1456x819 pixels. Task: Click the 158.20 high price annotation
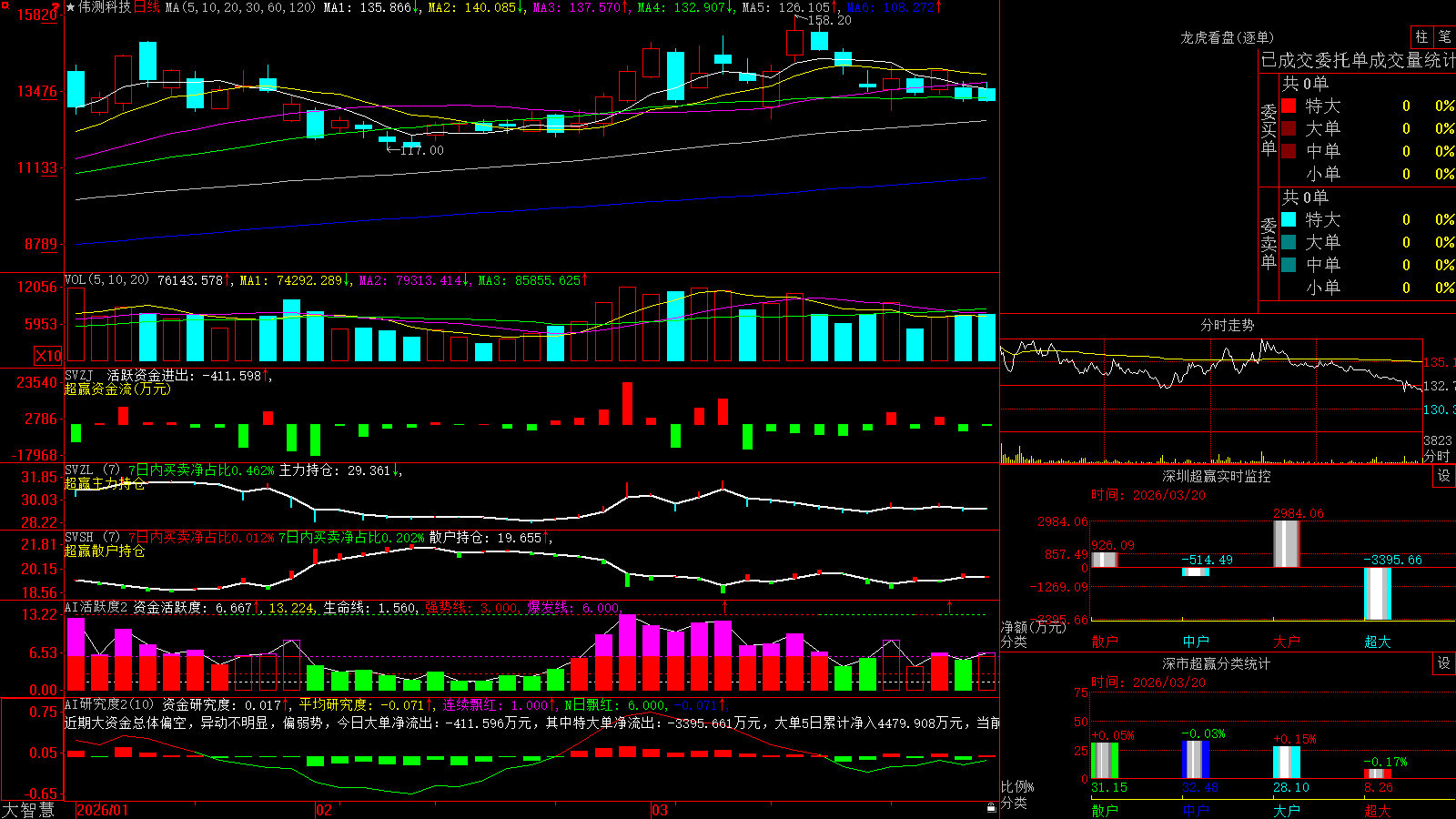coord(830,20)
